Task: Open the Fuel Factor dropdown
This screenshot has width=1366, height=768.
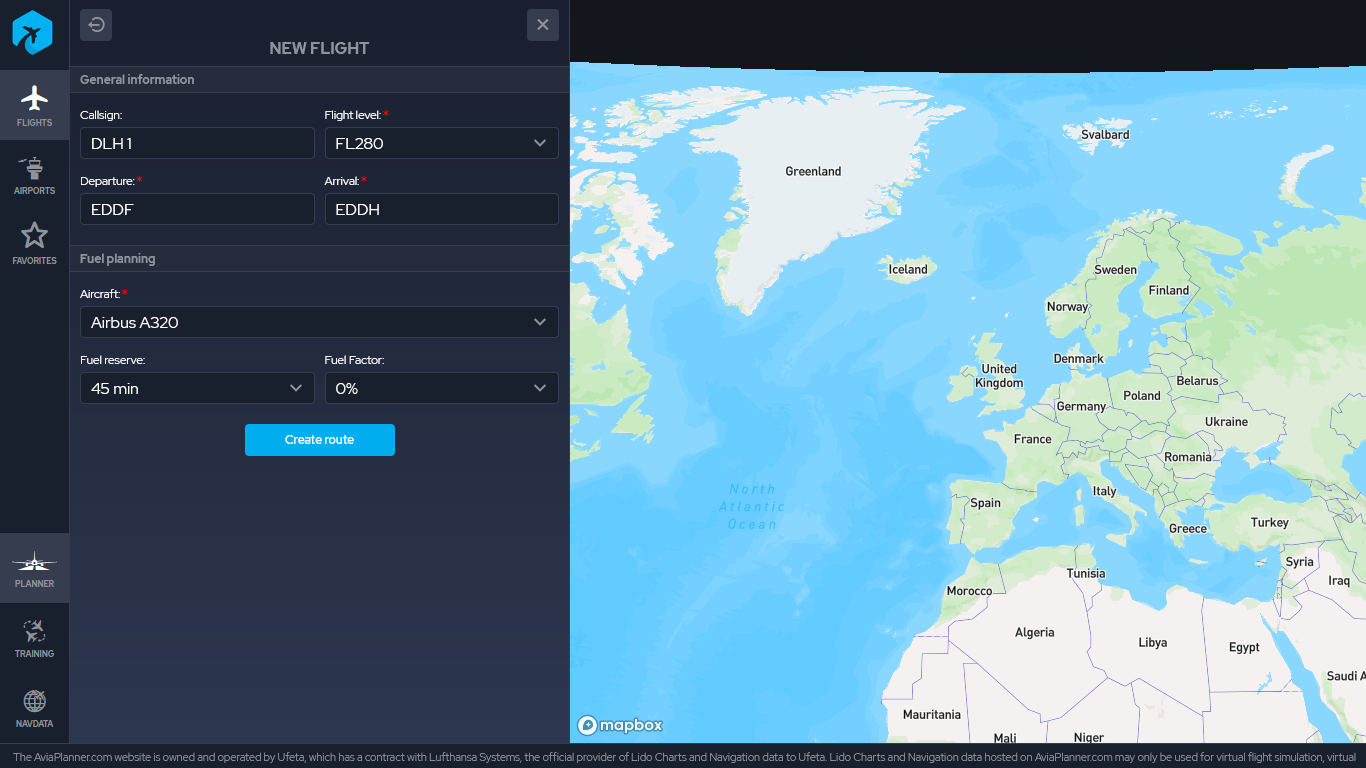Action: point(441,388)
